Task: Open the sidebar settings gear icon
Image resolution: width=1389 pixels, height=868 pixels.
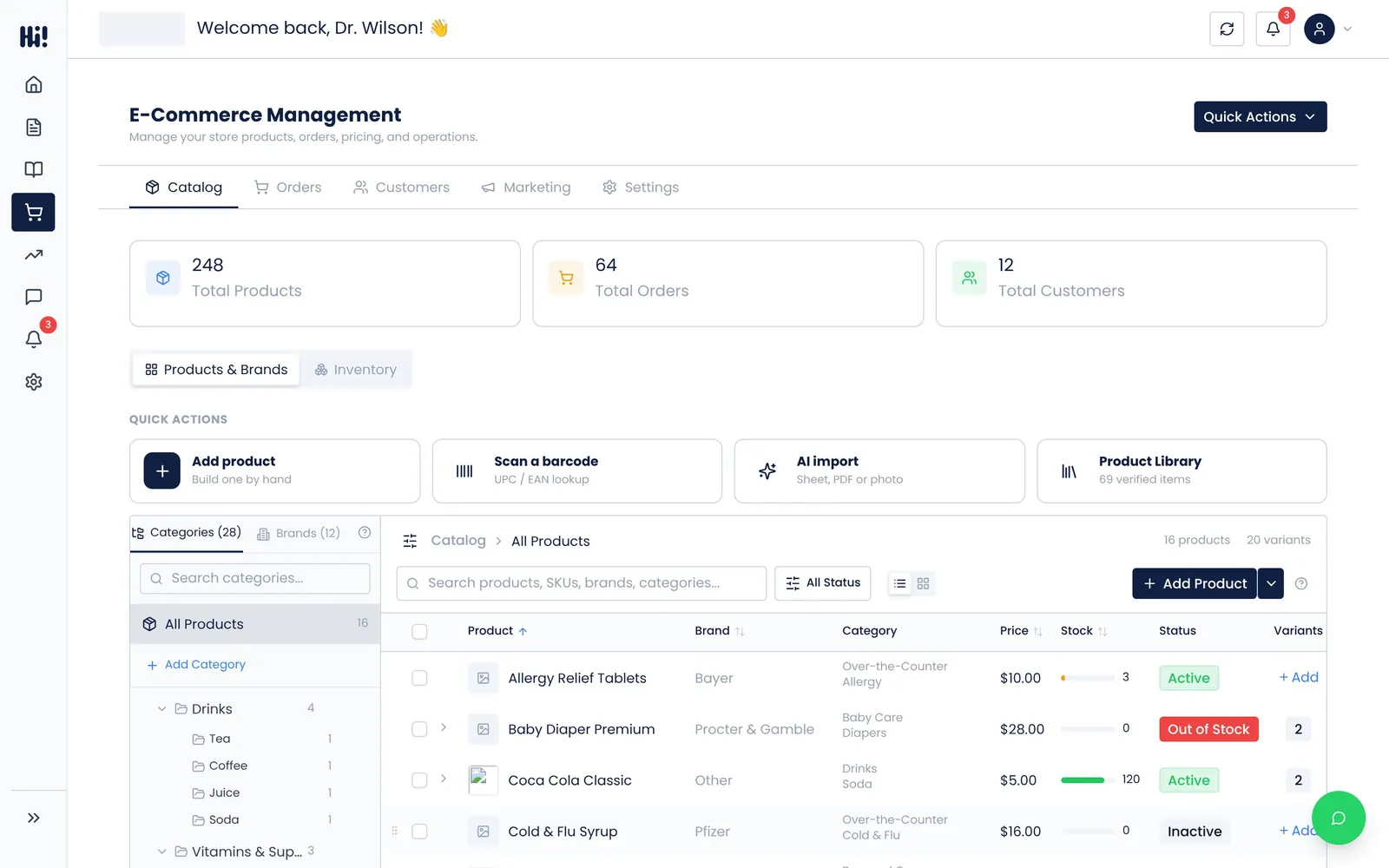Action: [x=33, y=382]
